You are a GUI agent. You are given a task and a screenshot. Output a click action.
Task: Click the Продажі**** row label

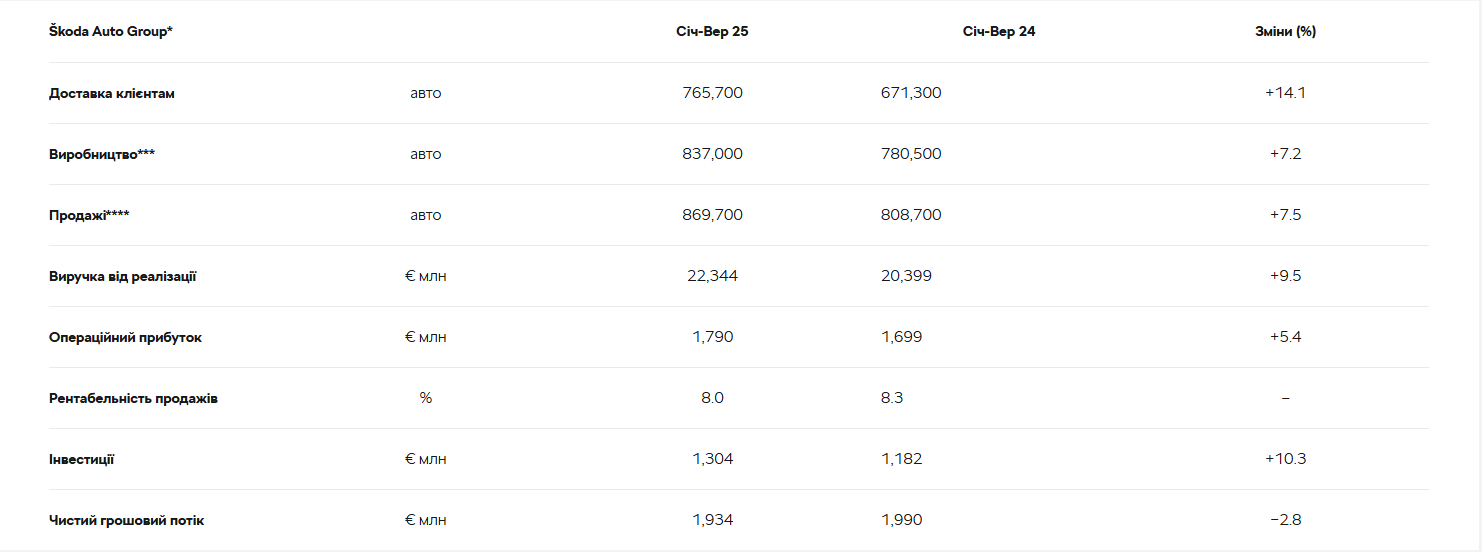click(89, 215)
